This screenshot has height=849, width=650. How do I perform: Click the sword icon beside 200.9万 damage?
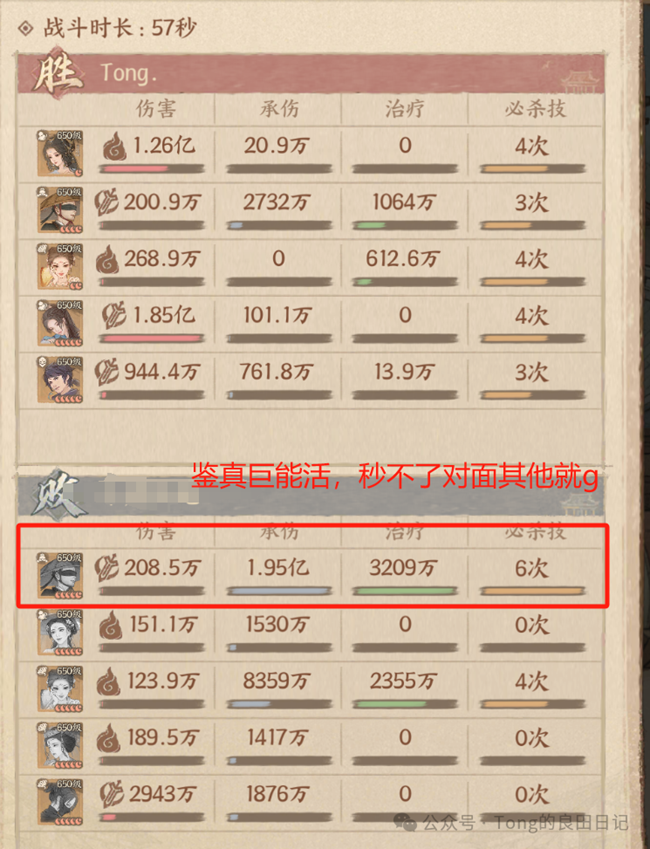click(107, 203)
